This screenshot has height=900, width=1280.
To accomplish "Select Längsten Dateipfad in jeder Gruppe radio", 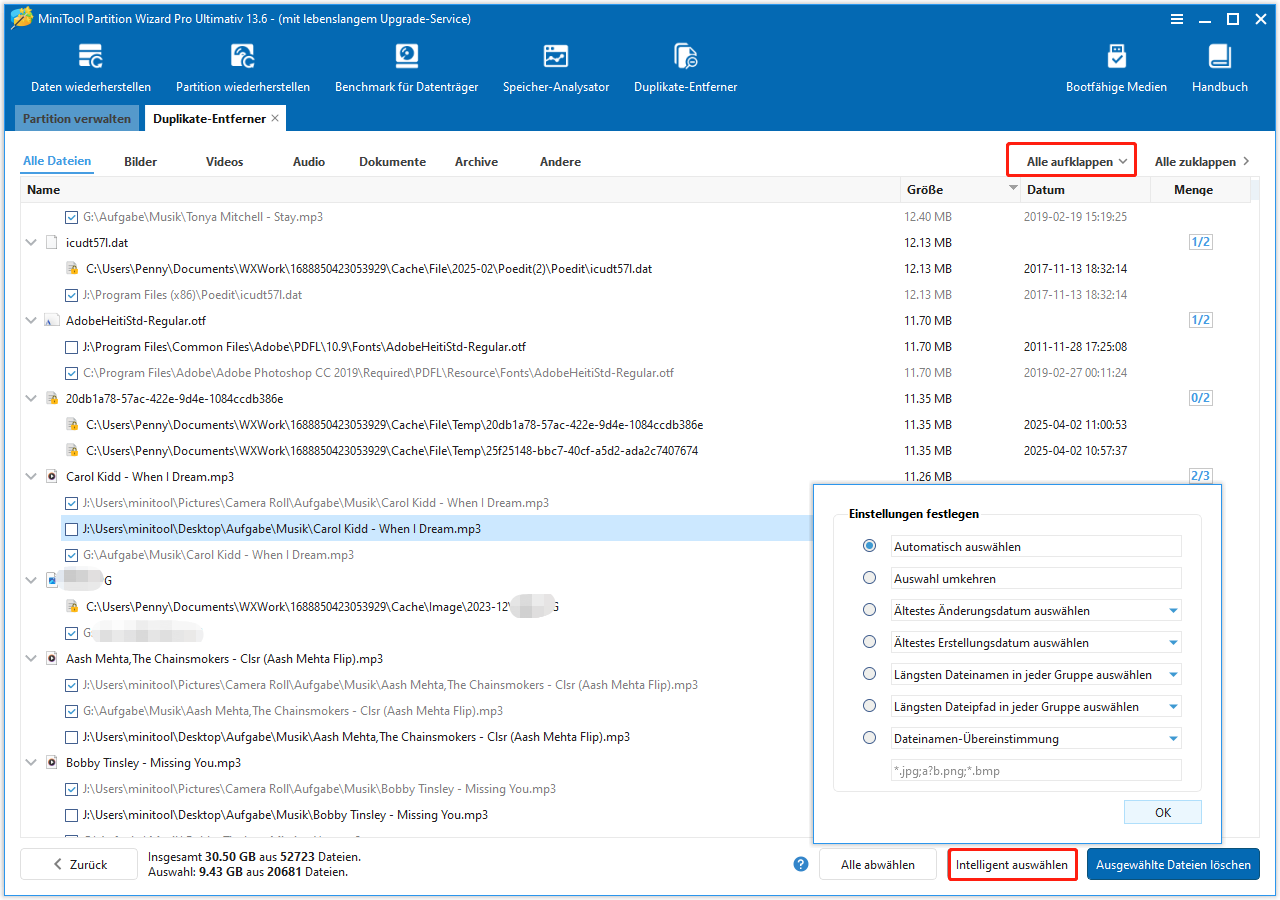I will coord(870,706).
